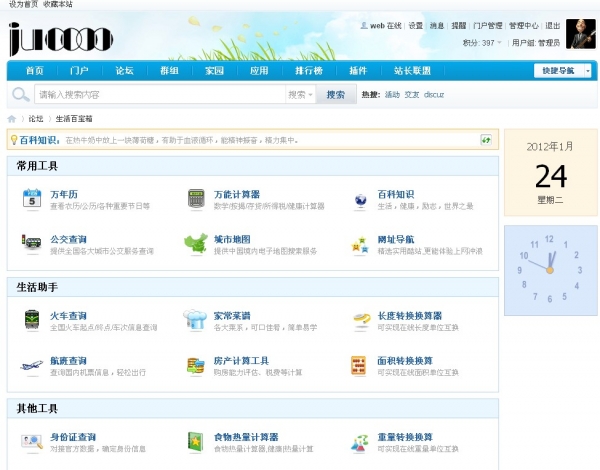Go to the 群组 nav tab
The width and height of the screenshot is (600, 470).
click(169, 70)
